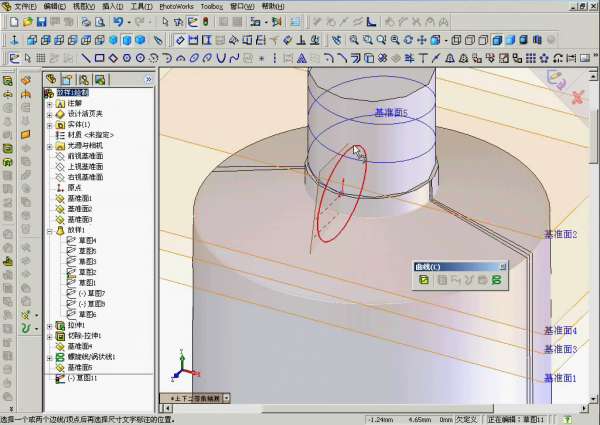The width and height of the screenshot is (600, 425).
Task: Click the New document icon
Action: 13,22
